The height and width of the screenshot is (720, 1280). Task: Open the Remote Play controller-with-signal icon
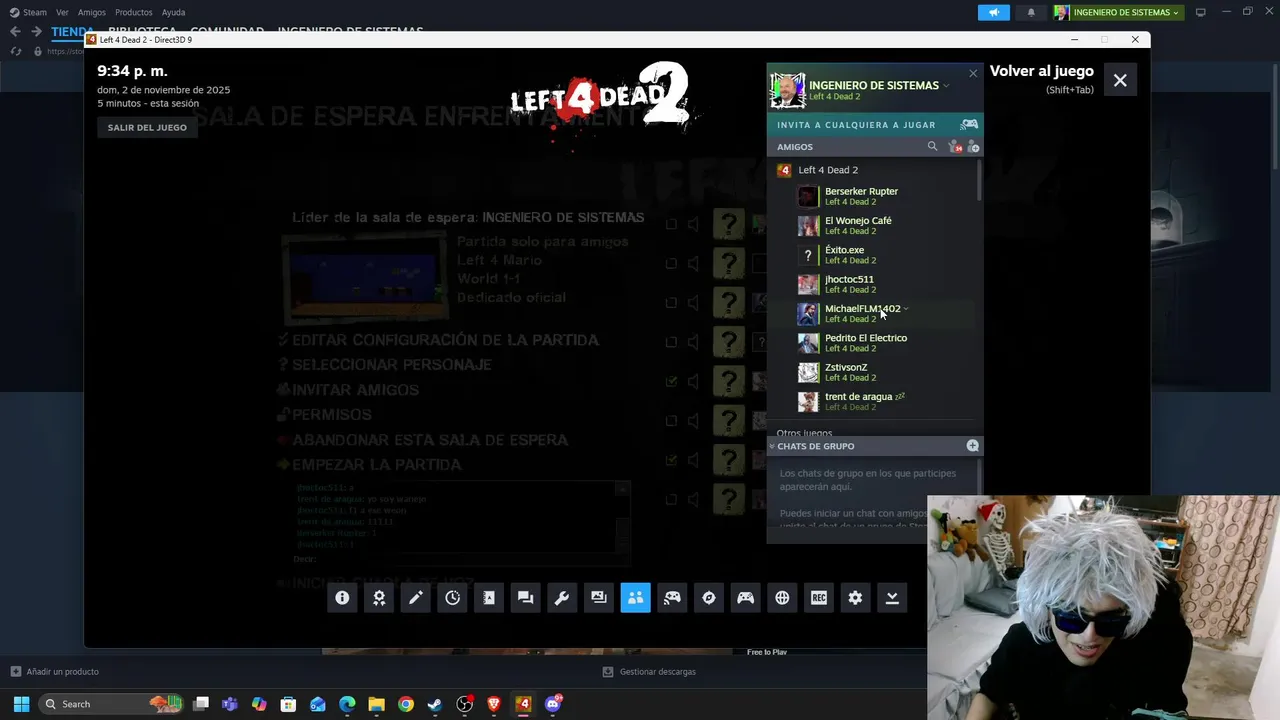pos(672,598)
